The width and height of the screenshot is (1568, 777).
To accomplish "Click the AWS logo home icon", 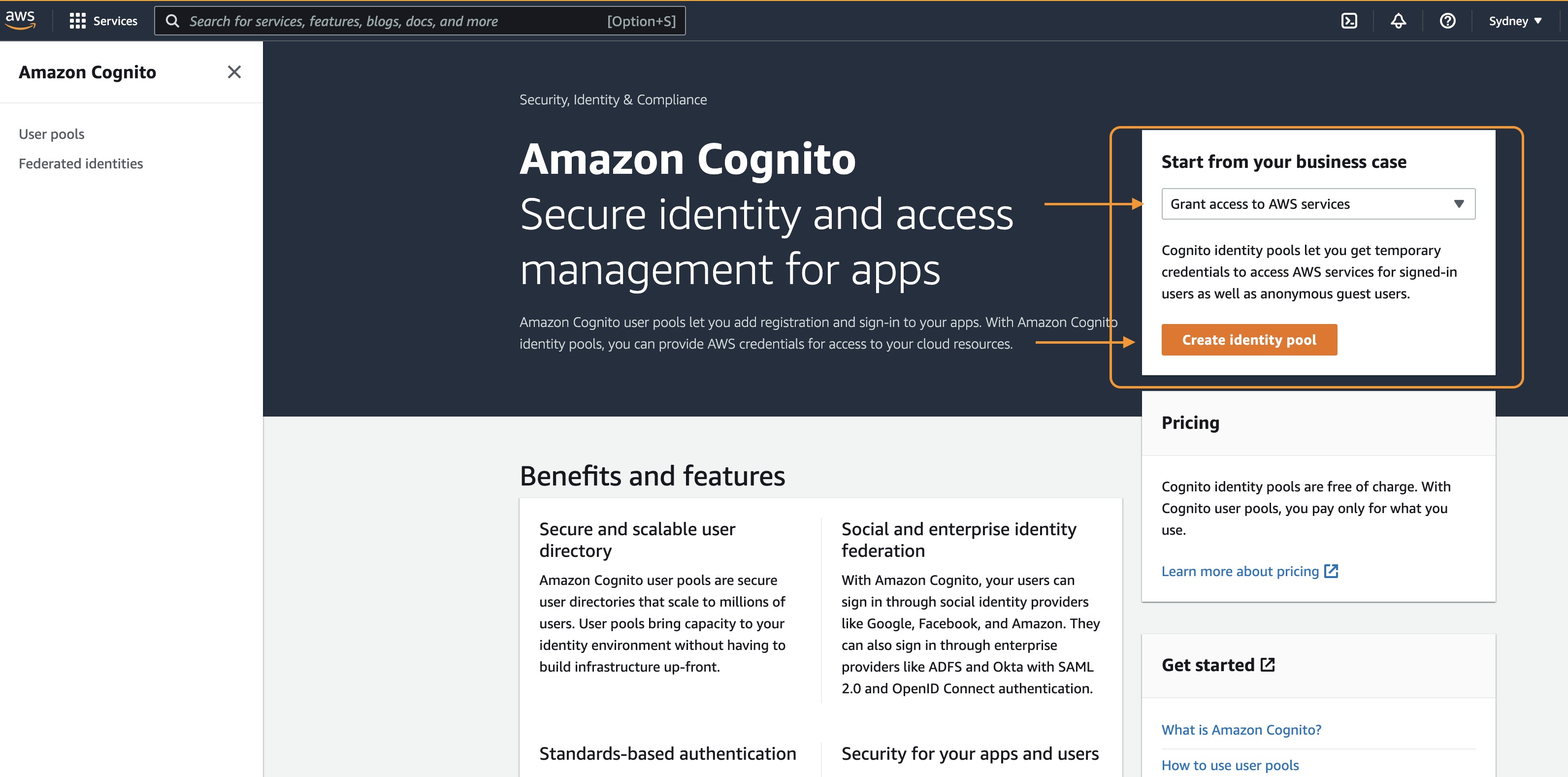I will pos(20,20).
